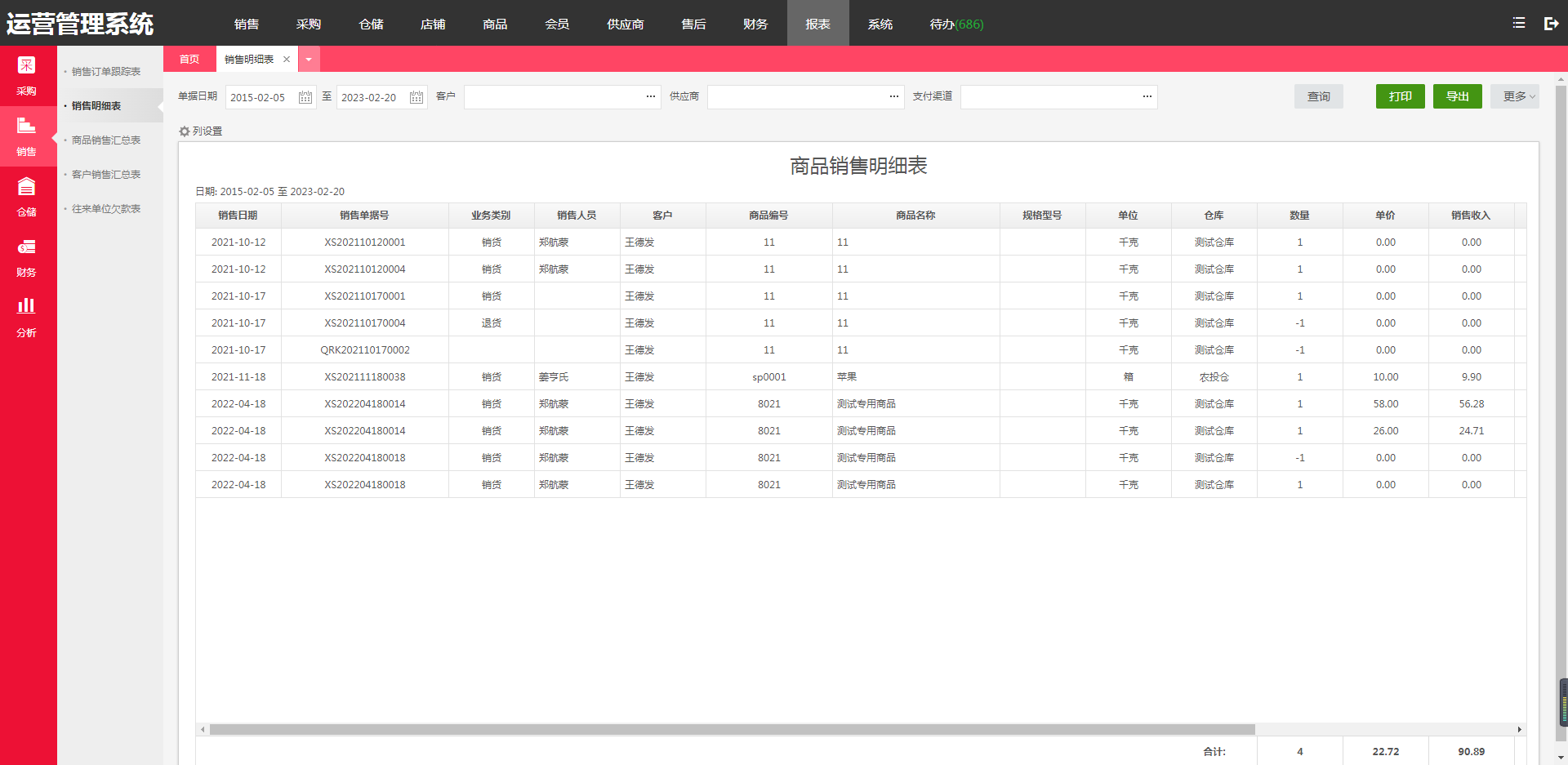Open the 售后 top menu
The width and height of the screenshot is (1568, 765).
point(693,24)
